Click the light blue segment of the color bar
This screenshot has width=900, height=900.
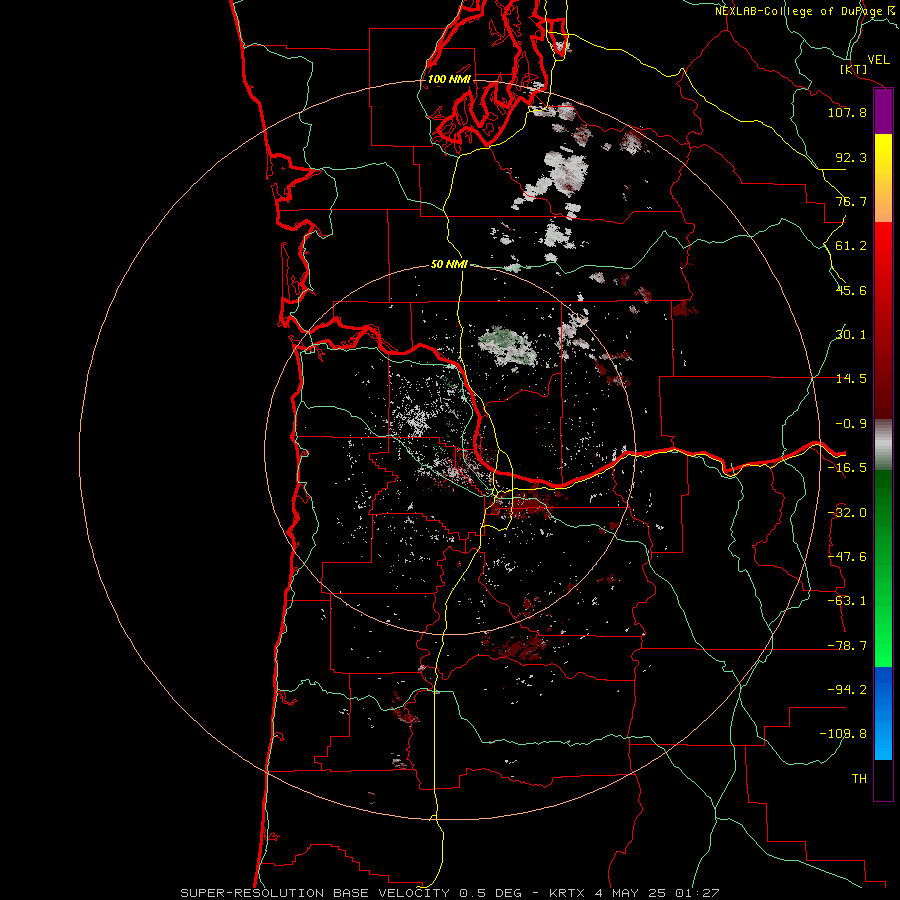(x=883, y=738)
